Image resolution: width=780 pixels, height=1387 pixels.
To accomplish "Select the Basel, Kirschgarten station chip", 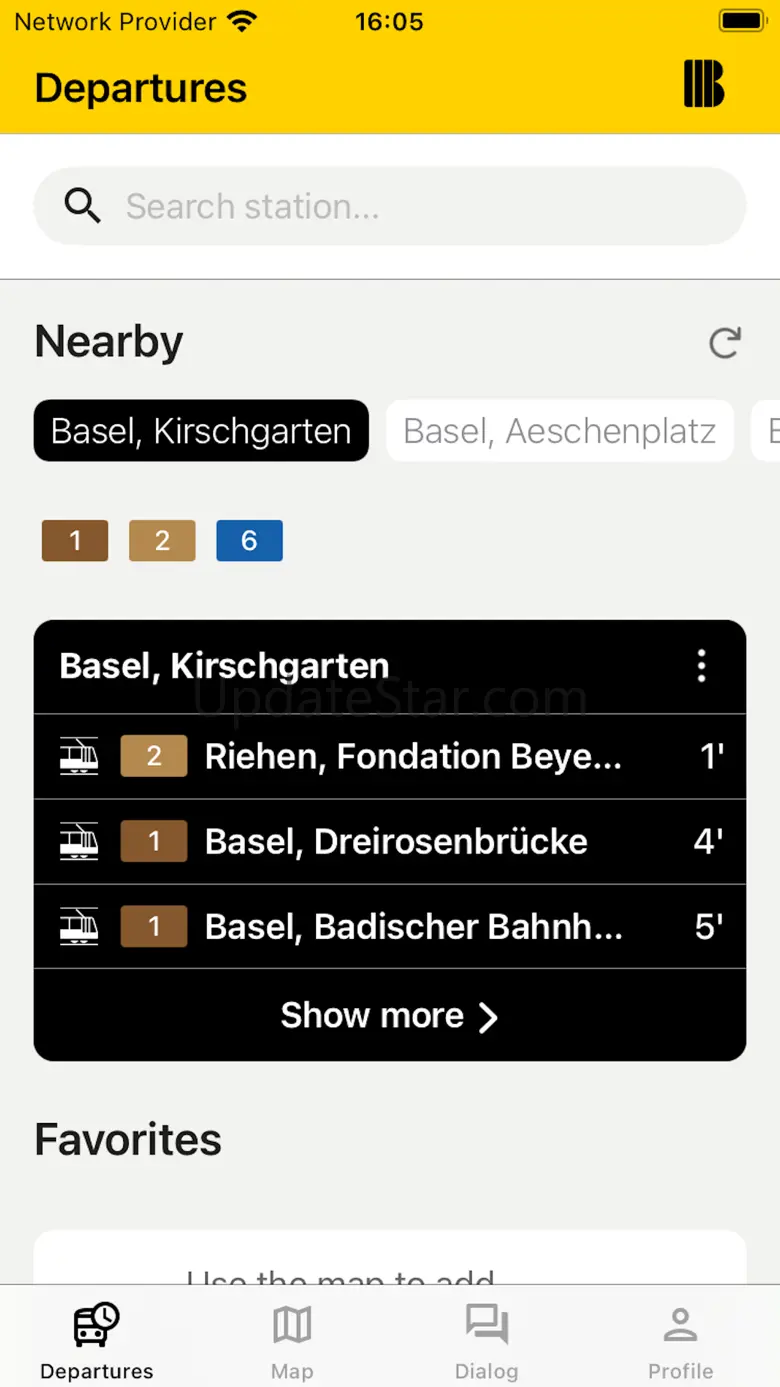I will tap(201, 431).
